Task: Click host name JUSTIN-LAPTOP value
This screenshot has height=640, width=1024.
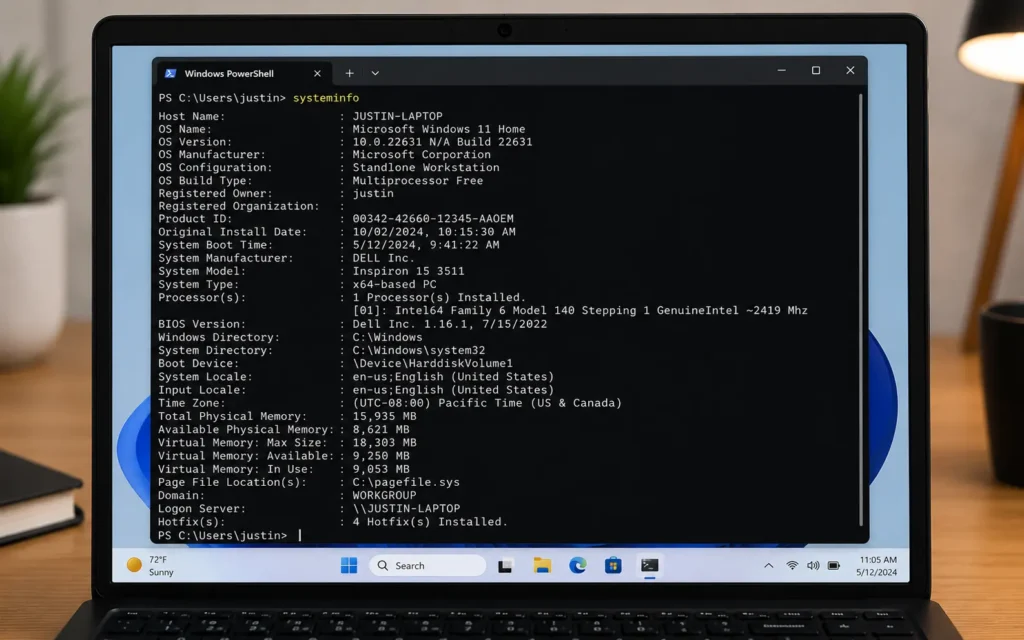Action: [x=397, y=116]
